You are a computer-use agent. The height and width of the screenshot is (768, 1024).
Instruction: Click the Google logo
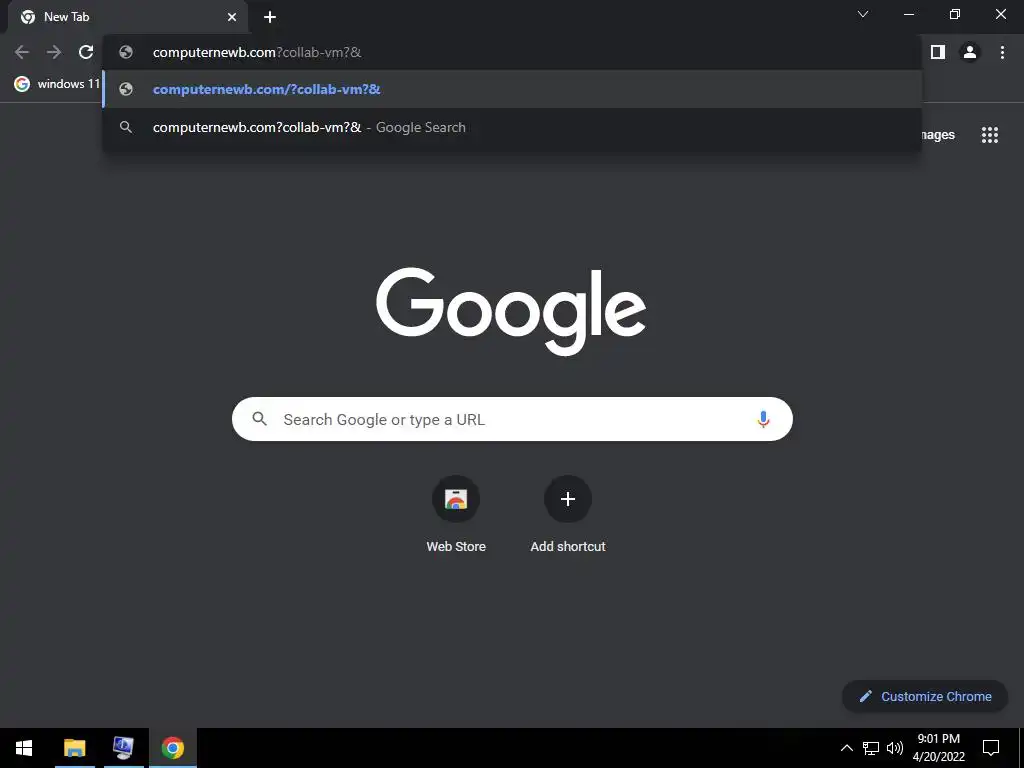[x=511, y=312]
